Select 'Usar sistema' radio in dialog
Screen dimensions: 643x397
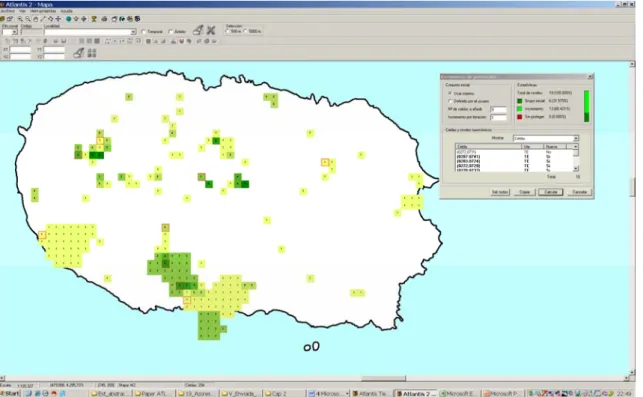450,94
